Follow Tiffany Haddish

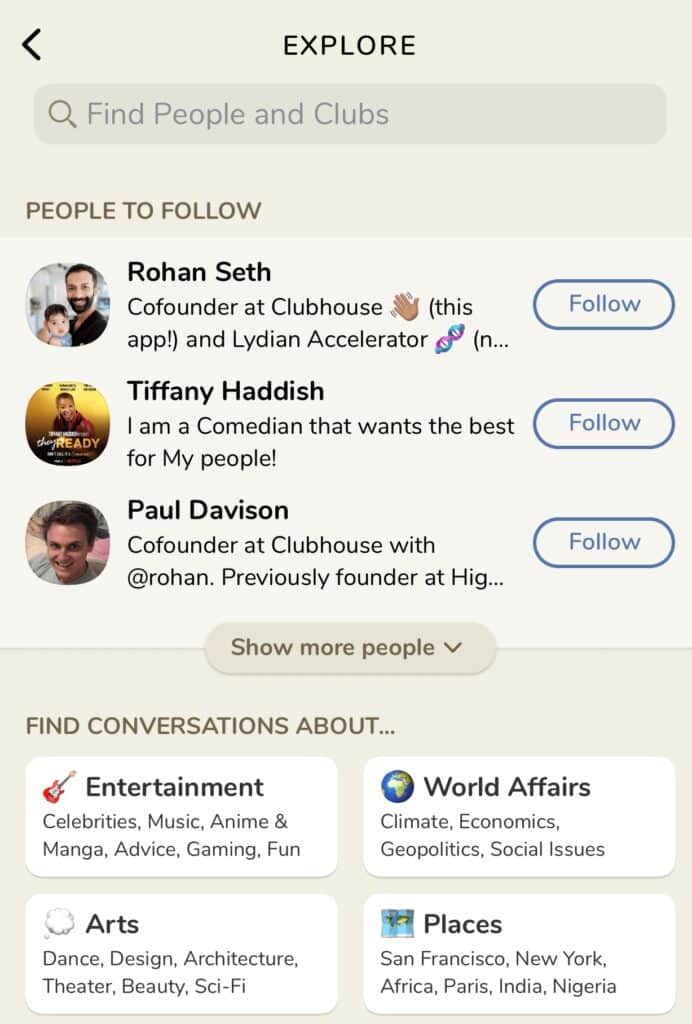coord(604,423)
